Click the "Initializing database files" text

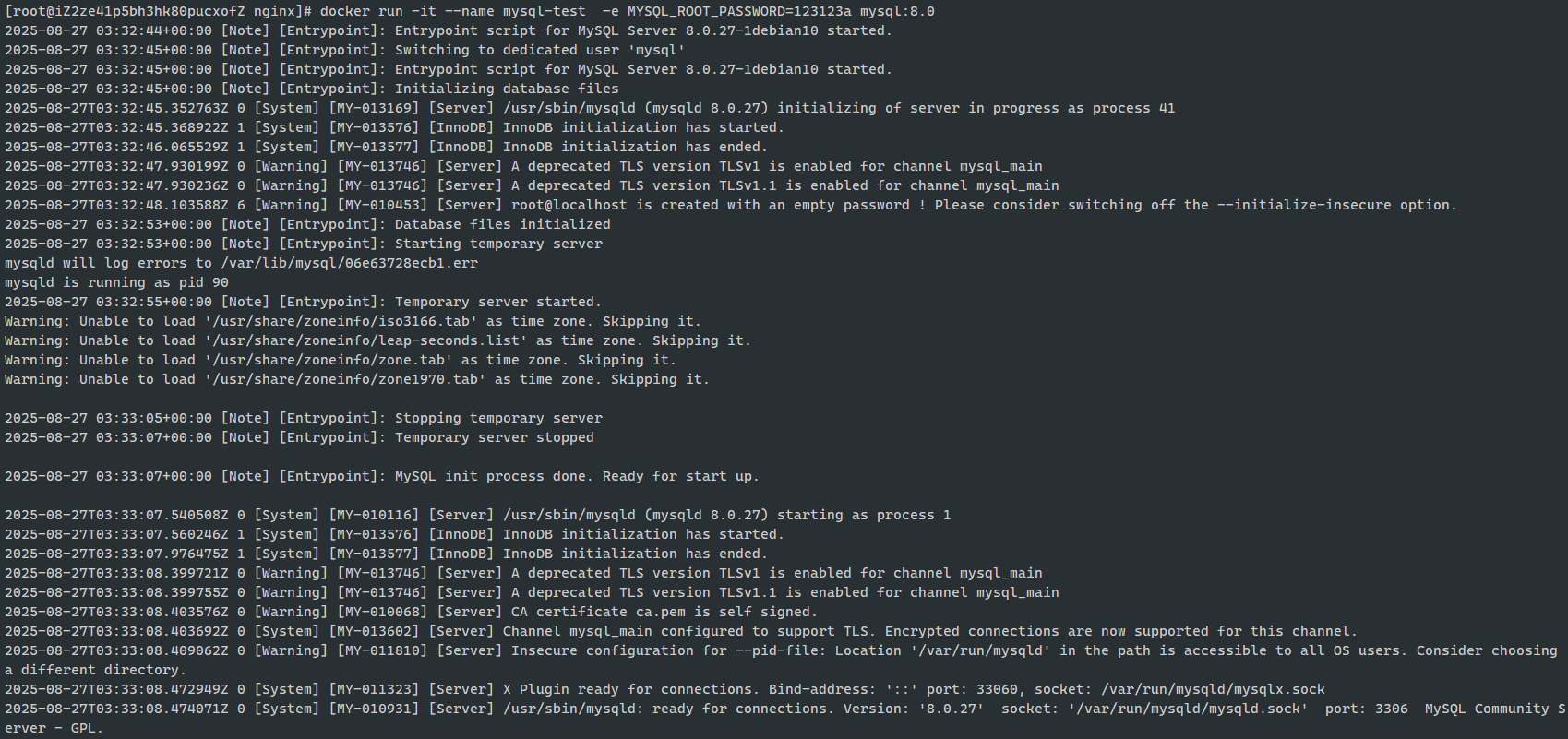coord(507,89)
